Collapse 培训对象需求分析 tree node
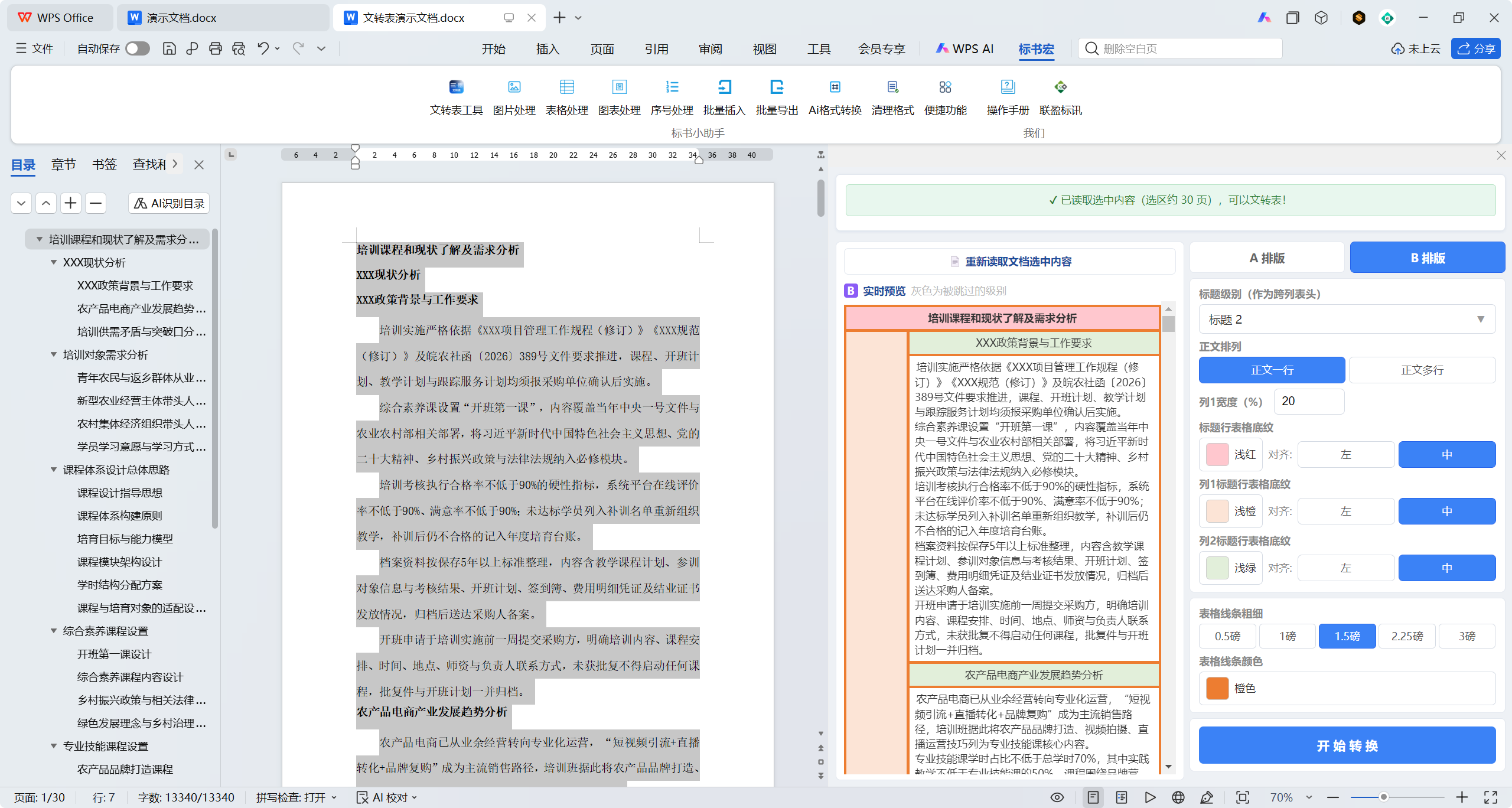The height and width of the screenshot is (808, 1512). click(54, 354)
